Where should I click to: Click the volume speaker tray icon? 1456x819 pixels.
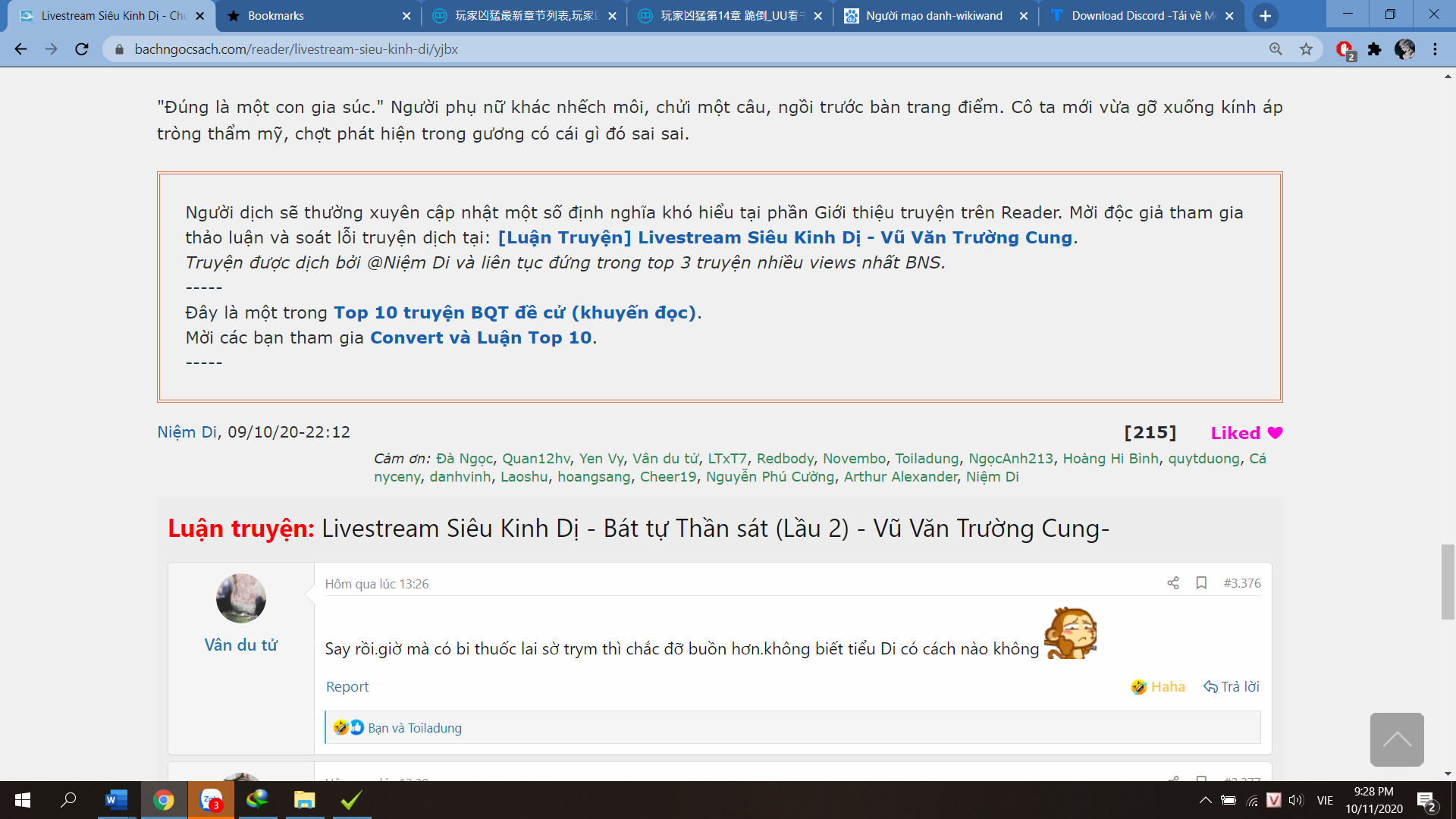pyautogui.click(x=1295, y=800)
